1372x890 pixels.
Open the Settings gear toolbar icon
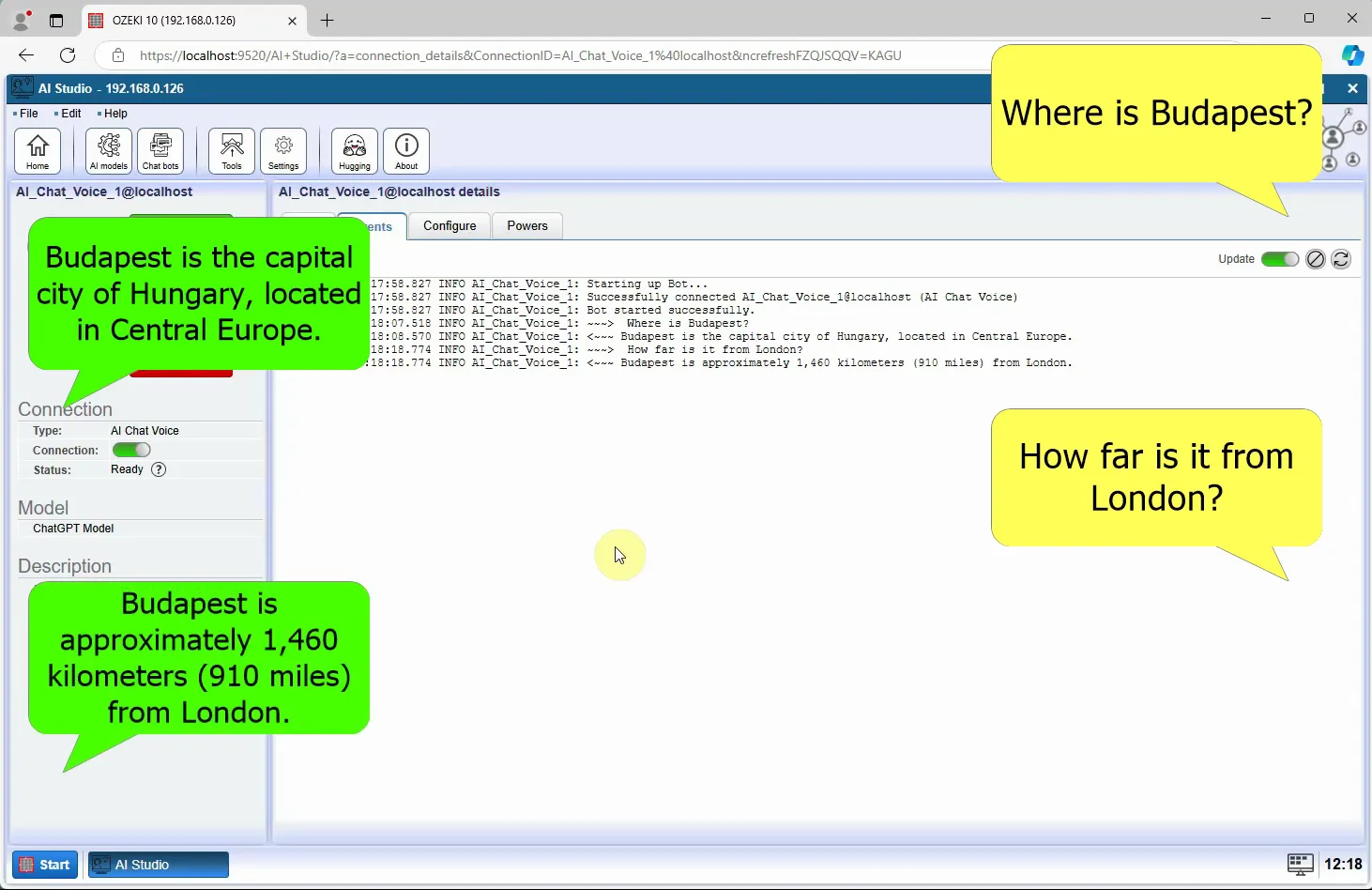tap(283, 151)
